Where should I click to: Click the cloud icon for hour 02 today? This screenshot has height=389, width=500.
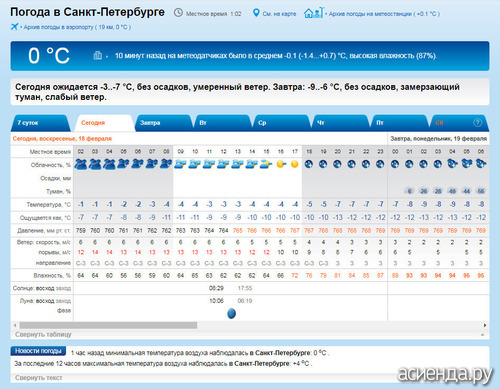click(x=81, y=164)
